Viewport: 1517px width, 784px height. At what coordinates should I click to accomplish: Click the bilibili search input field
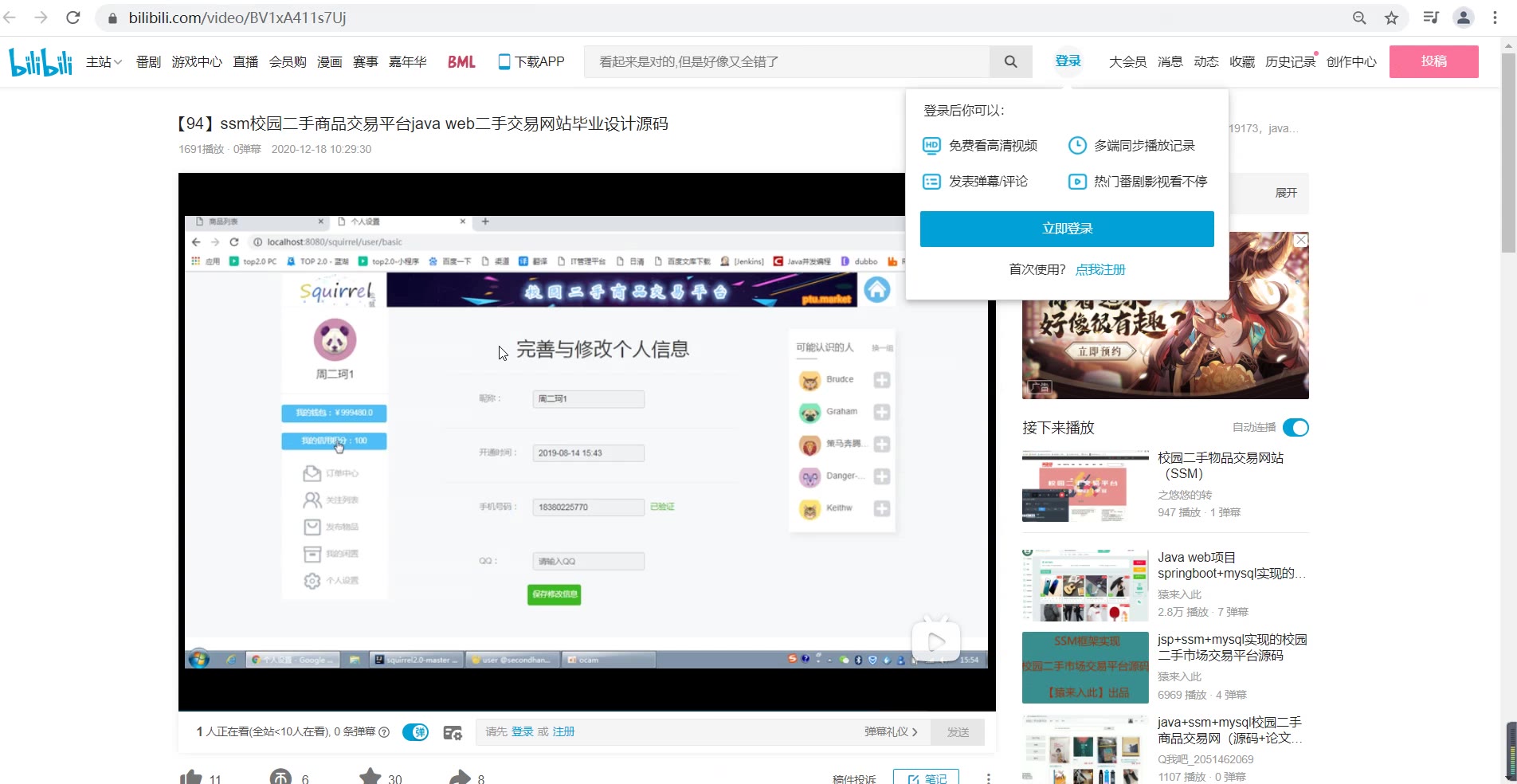coord(787,61)
